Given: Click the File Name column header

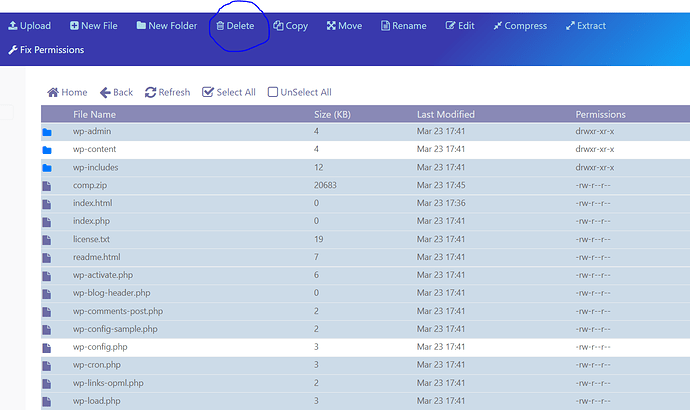Looking at the screenshot, I should pos(95,115).
